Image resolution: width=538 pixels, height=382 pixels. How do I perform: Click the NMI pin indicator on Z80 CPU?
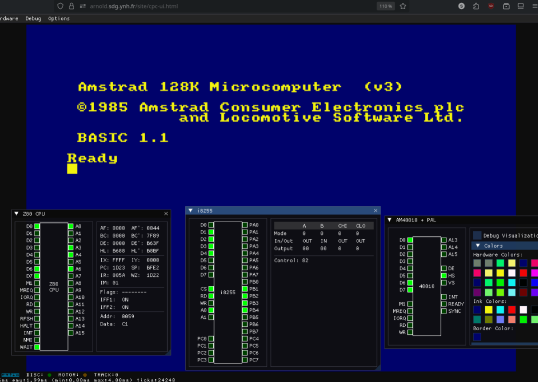[37, 340]
